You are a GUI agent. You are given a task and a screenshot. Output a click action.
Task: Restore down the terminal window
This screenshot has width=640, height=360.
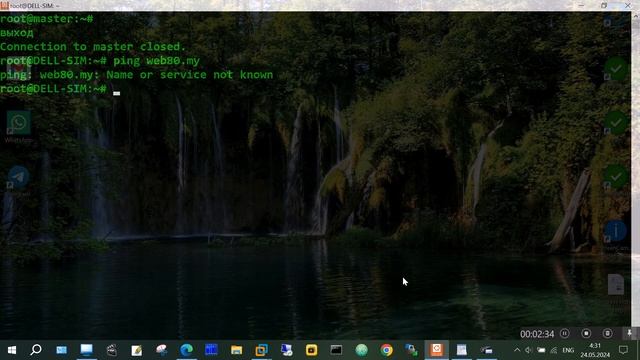click(604, 5)
